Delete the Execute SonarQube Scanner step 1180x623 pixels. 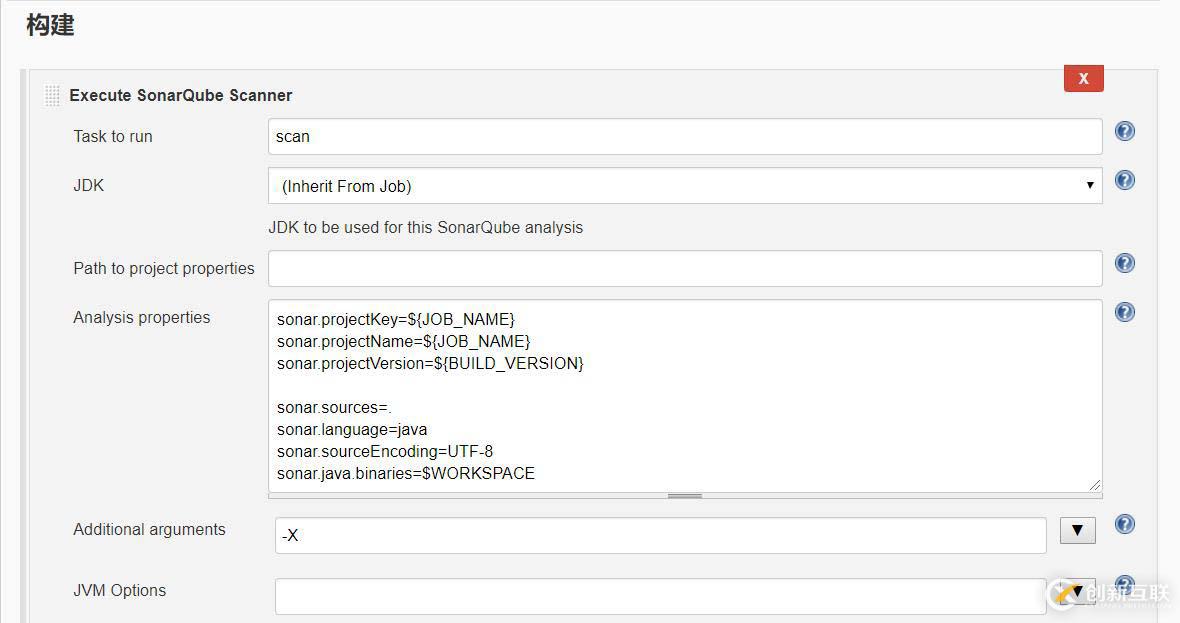pyautogui.click(x=1083, y=78)
